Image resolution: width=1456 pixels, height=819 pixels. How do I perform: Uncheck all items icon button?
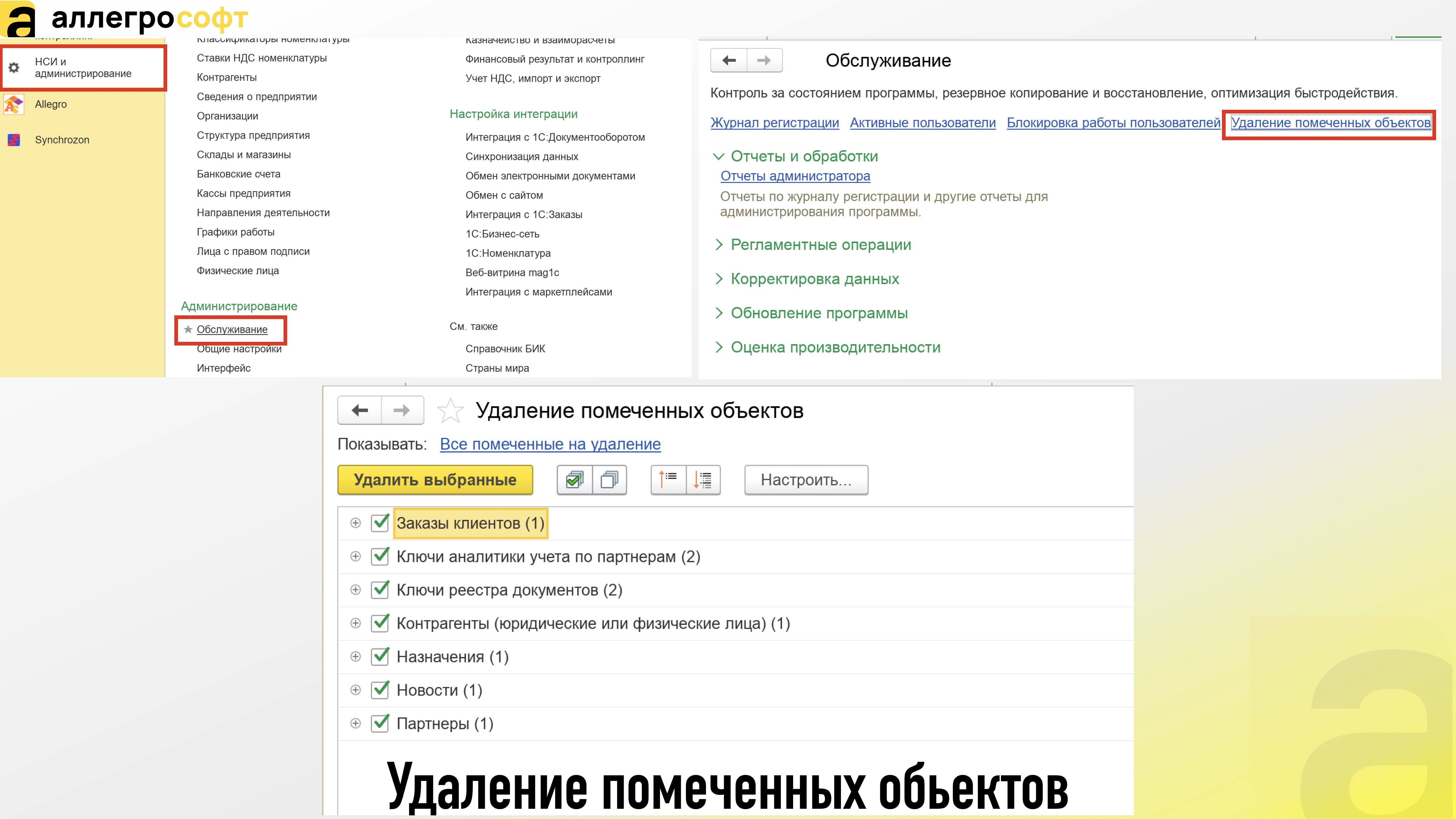pyautogui.click(x=609, y=480)
